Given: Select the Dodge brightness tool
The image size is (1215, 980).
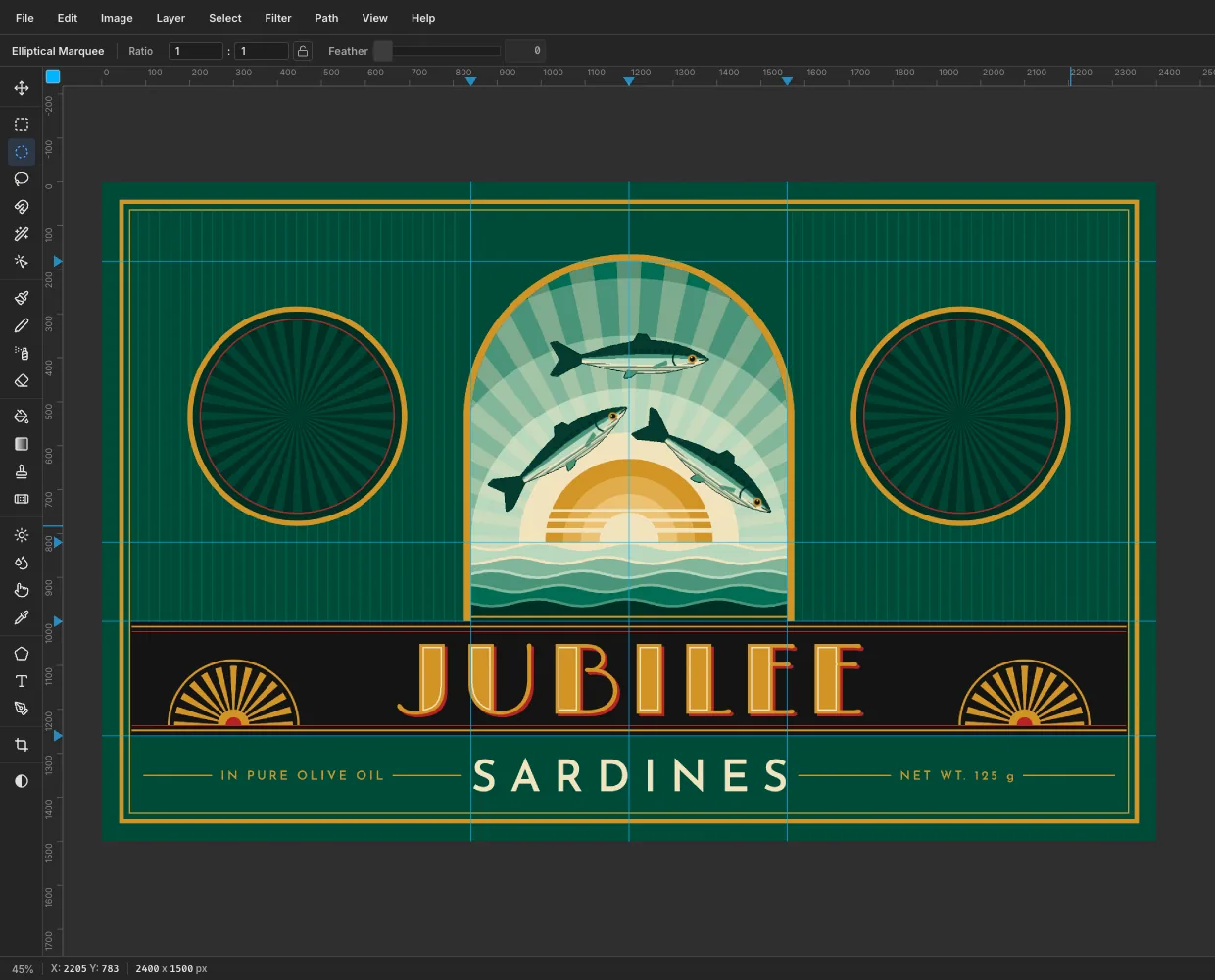Looking at the screenshot, I should pos(22,535).
